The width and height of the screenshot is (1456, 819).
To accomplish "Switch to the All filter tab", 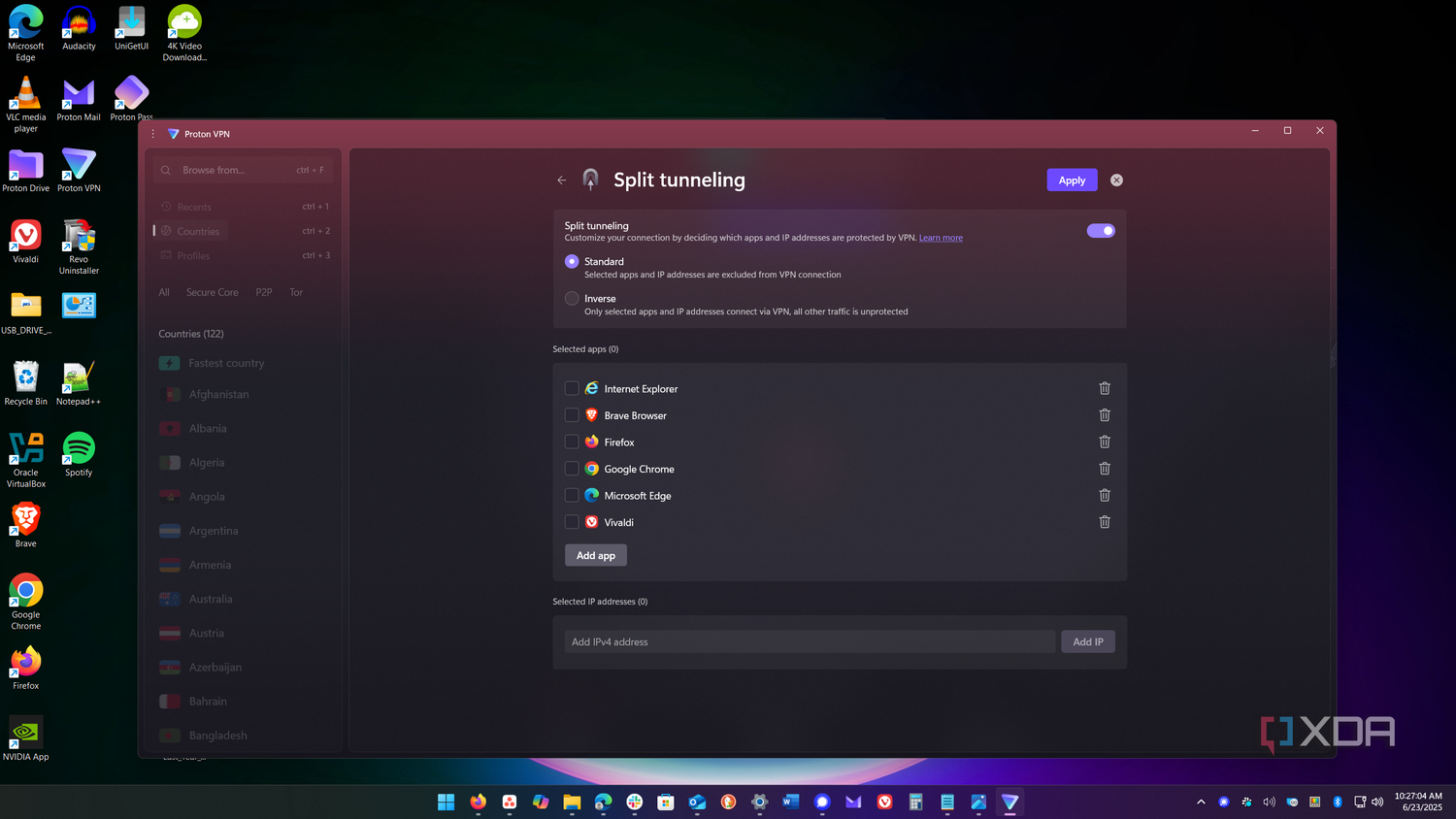I will [164, 292].
